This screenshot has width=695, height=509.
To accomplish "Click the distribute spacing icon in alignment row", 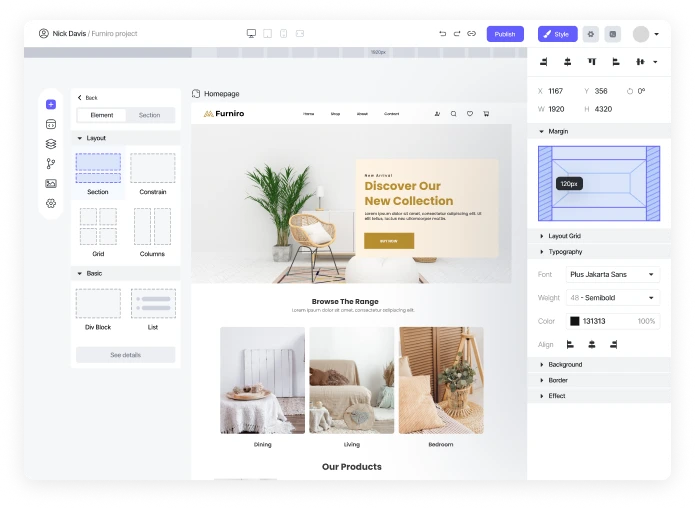I will (x=640, y=62).
